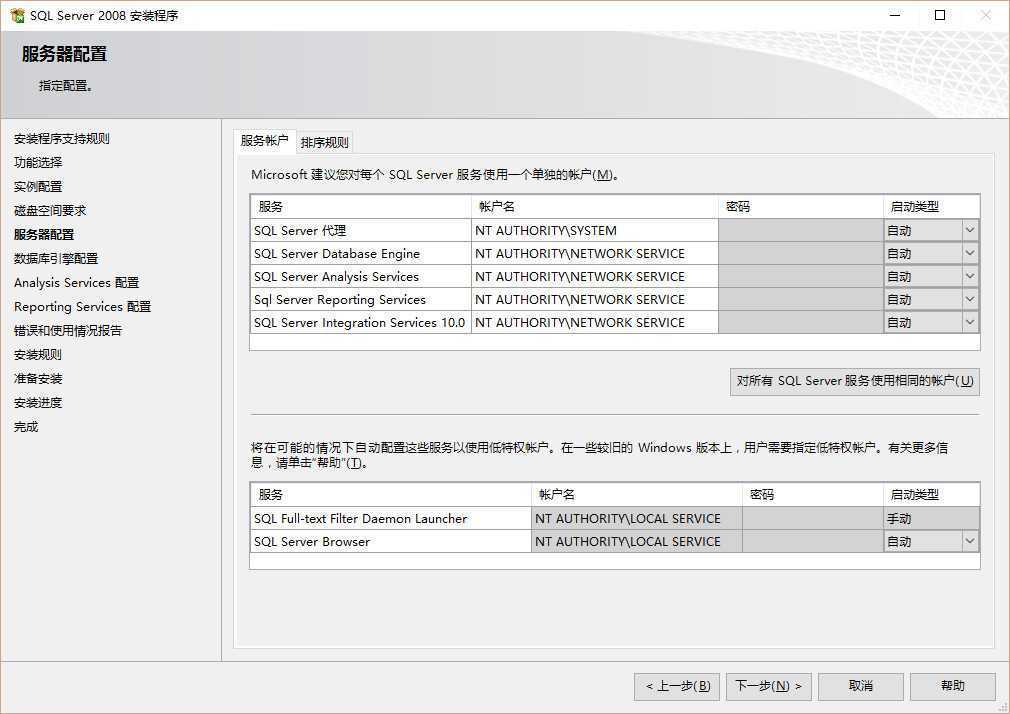Click the 取消 button

coord(861,686)
